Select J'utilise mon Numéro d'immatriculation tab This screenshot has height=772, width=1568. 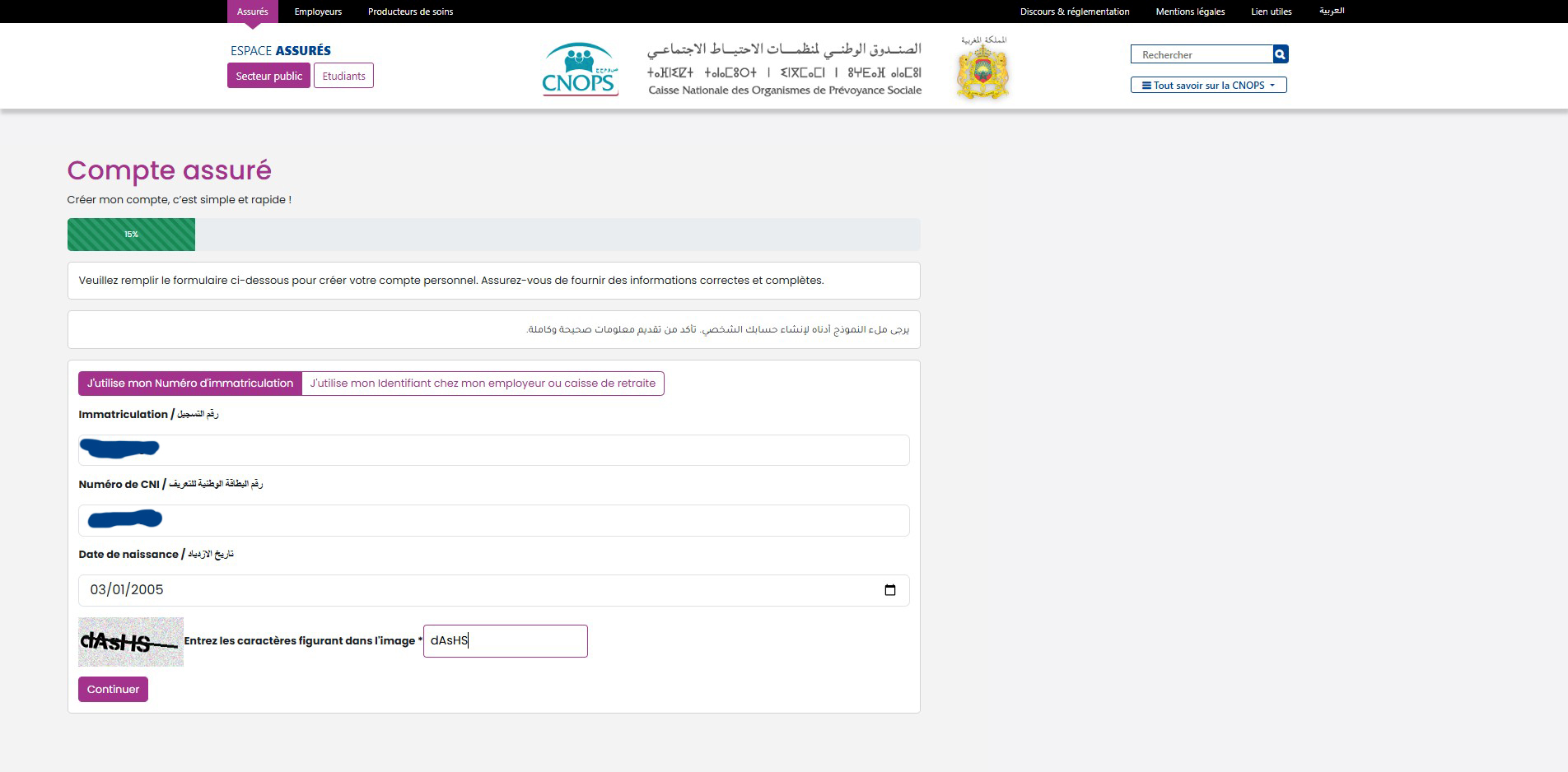click(190, 384)
